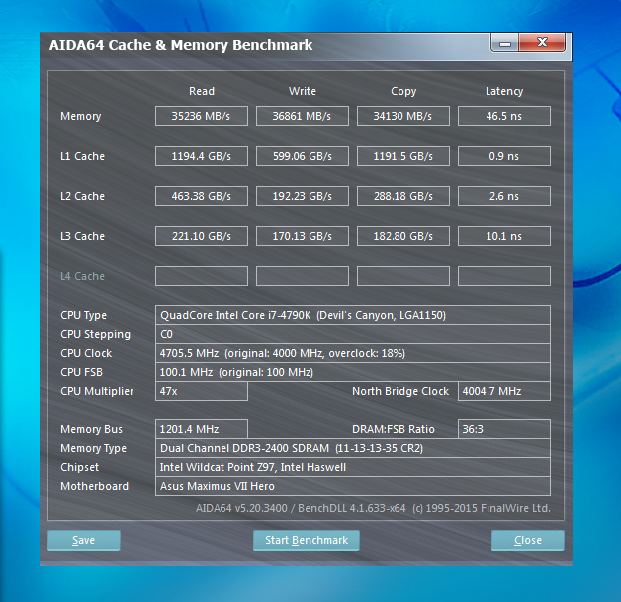
Task: Select the Memory Read value 35236 MB/s
Action: pyautogui.click(x=201, y=116)
